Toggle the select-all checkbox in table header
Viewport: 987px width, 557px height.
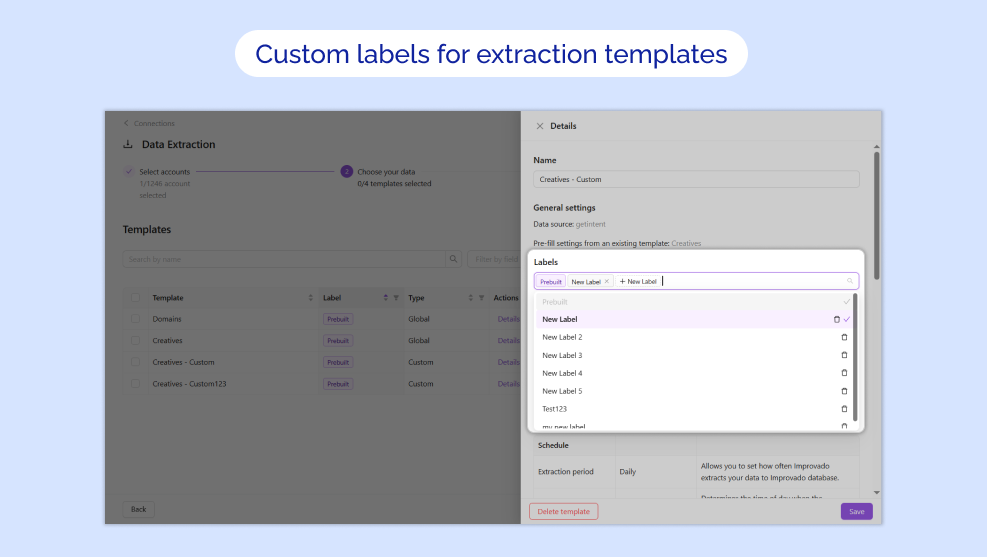[x=135, y=298]
